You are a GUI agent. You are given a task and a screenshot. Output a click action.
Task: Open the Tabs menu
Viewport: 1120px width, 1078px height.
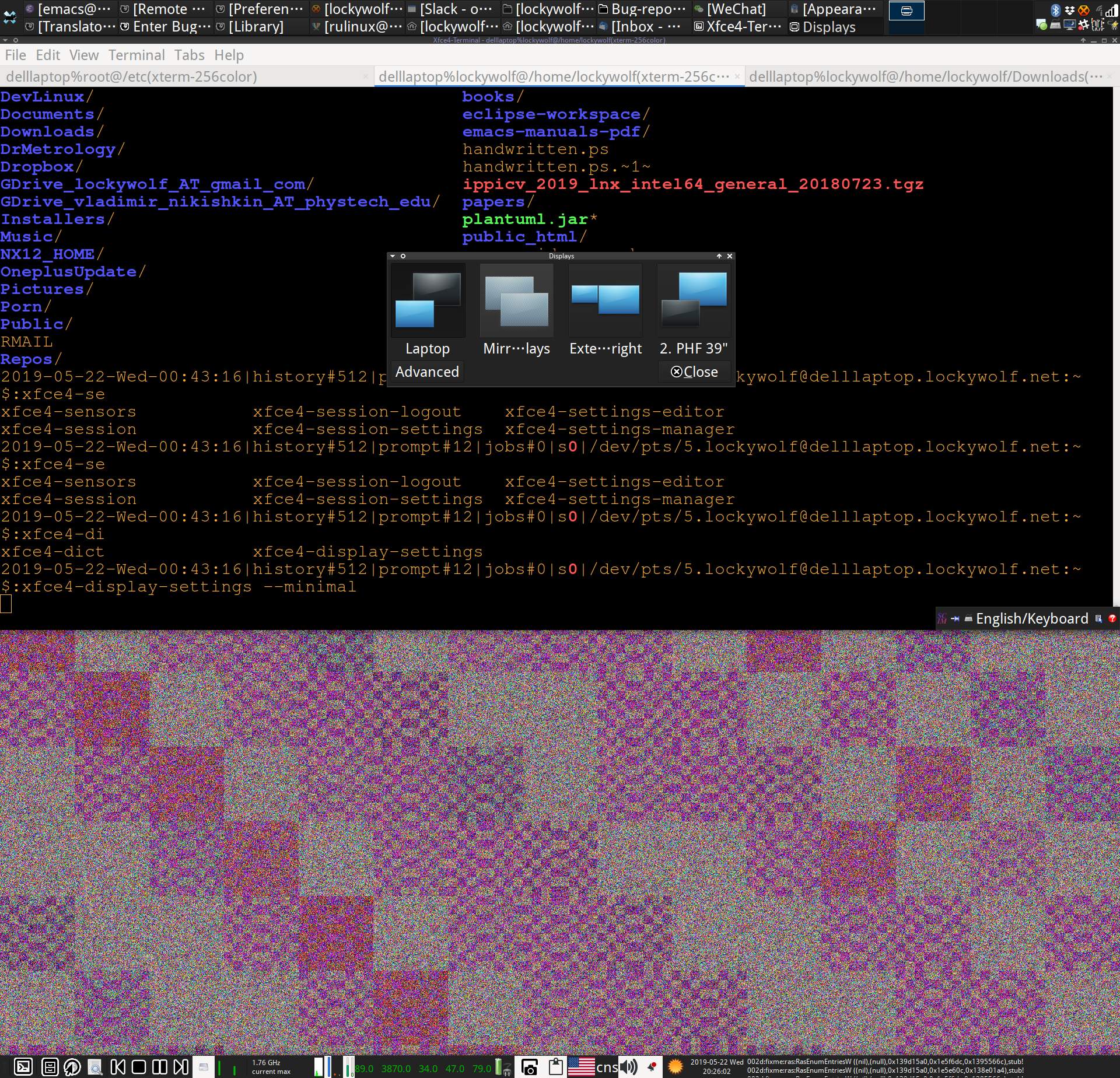(189, 55)
